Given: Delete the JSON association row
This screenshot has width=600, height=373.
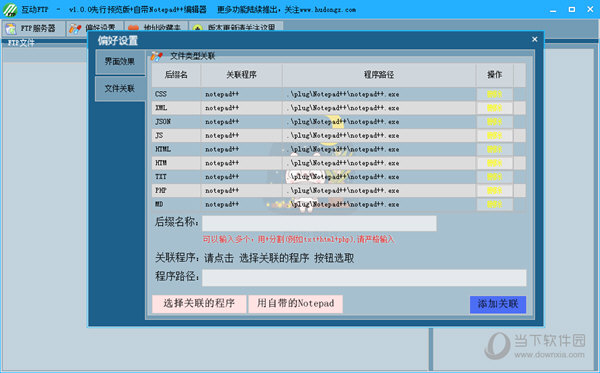Looking at the screenshot, I should pos(494,122).
